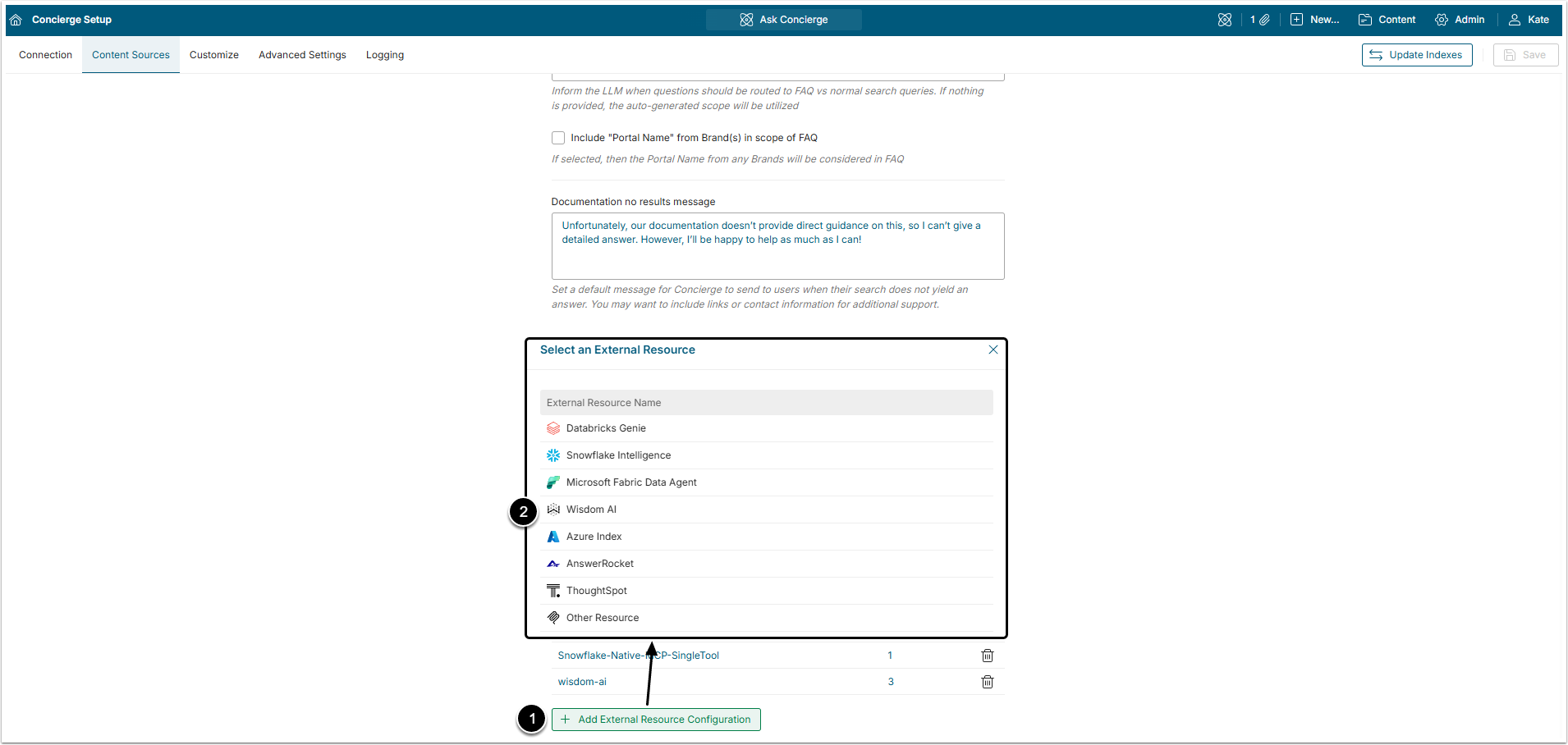Select Microsoft Fabric Data Agent
This screenshot has width=1568, height=745.
tap(631, 482)
